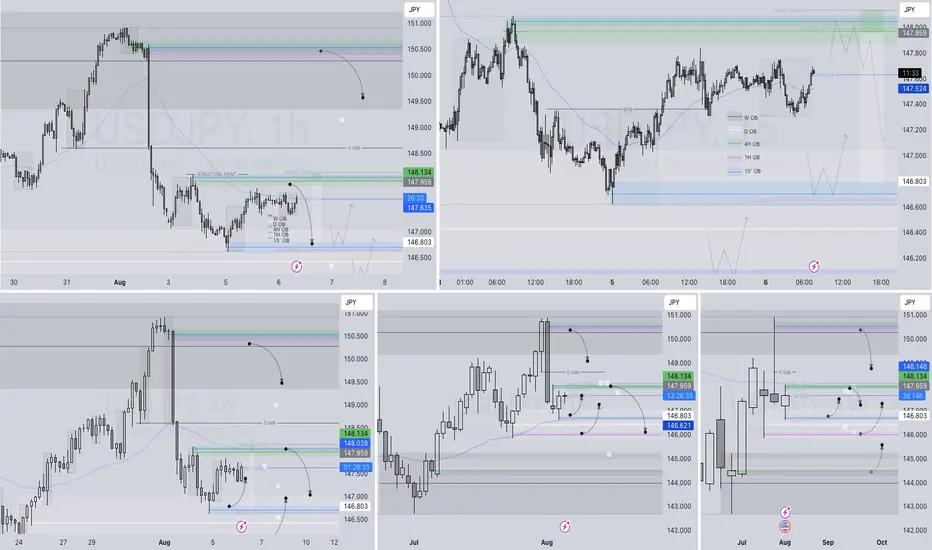Select green 148.134 label on bottom-middle chart
The width and height of the screenshot is (932, 550).
pyautogui.click(x=678, y=376)
